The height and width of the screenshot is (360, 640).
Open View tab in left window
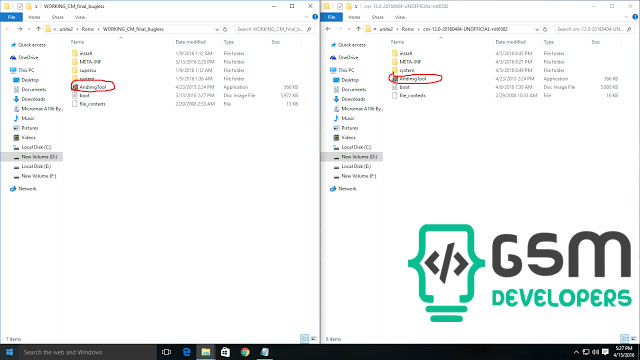(x=80, y=17)
